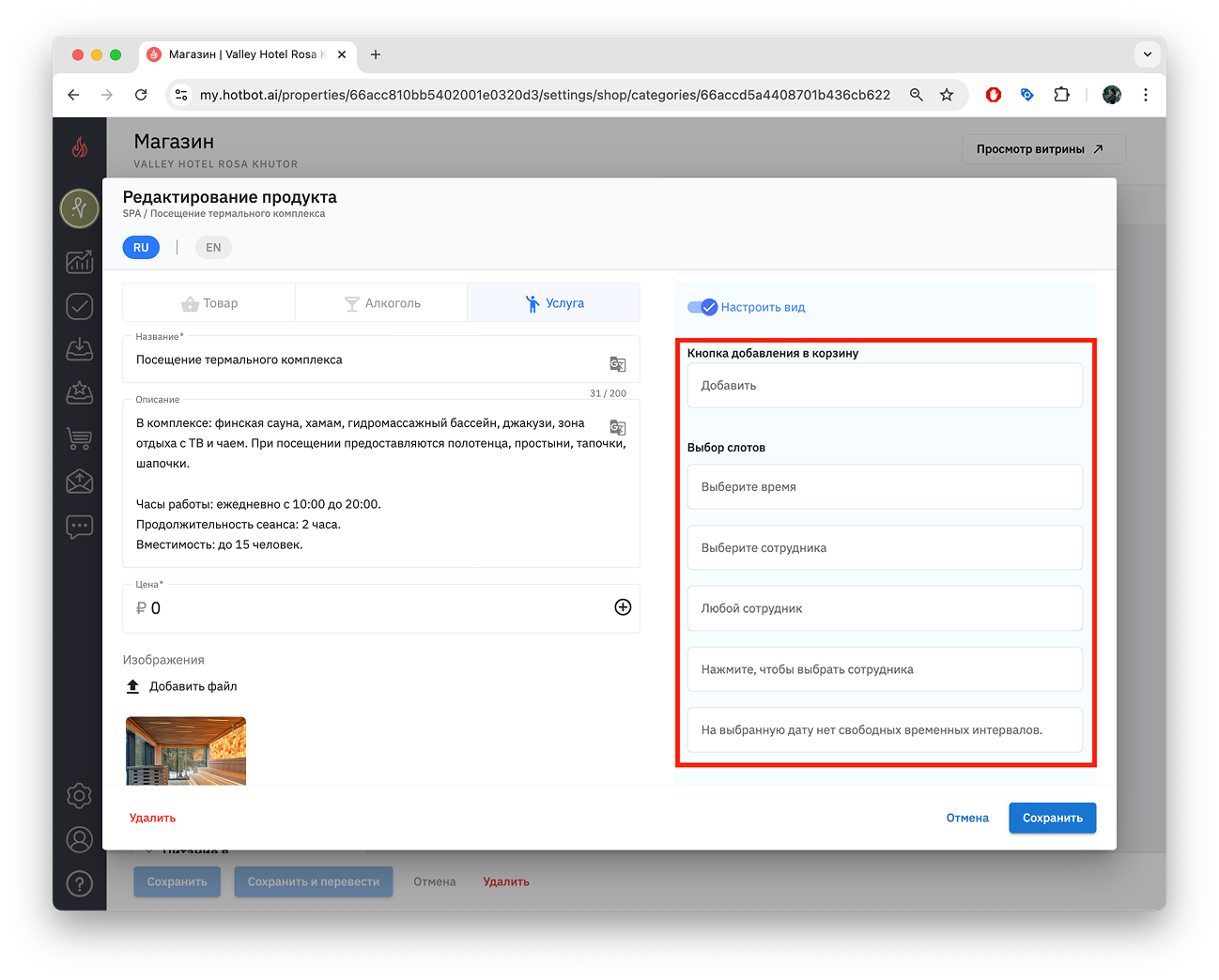Click the browser back arrow

[73, 95]
